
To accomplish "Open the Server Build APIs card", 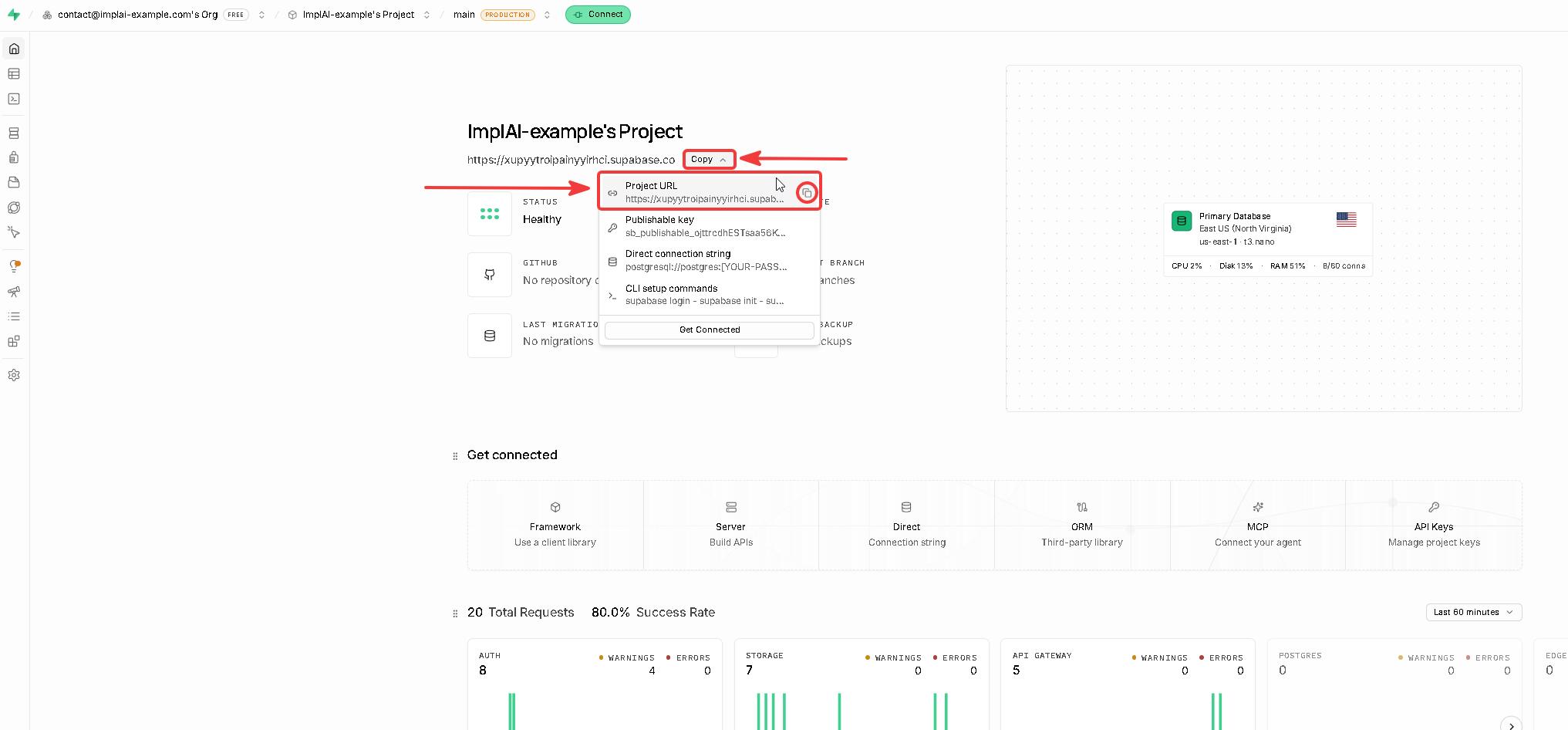I will [731, 526].
